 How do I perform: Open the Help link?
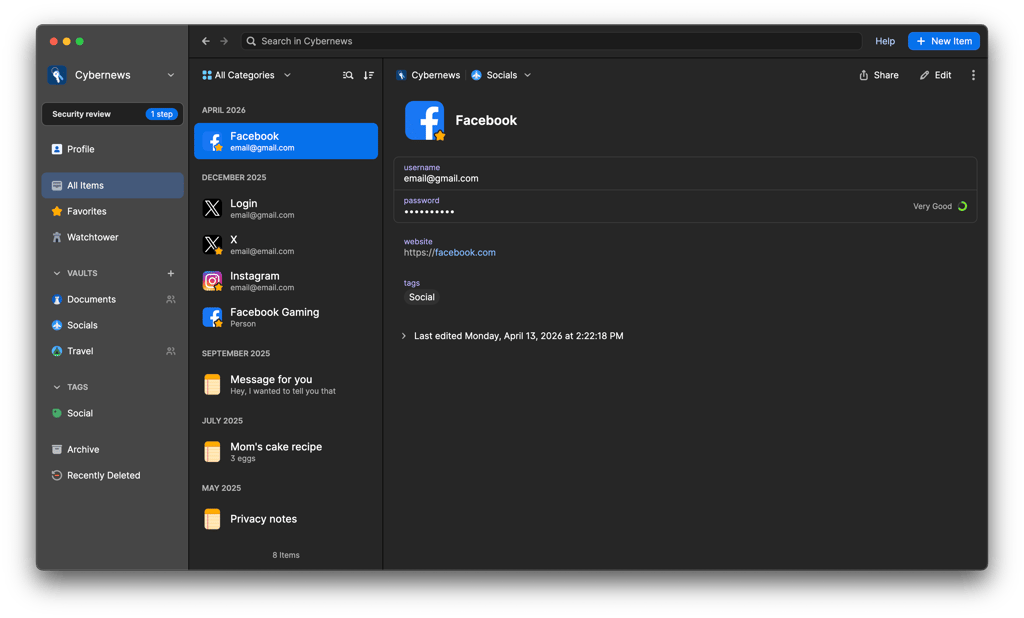885,41
